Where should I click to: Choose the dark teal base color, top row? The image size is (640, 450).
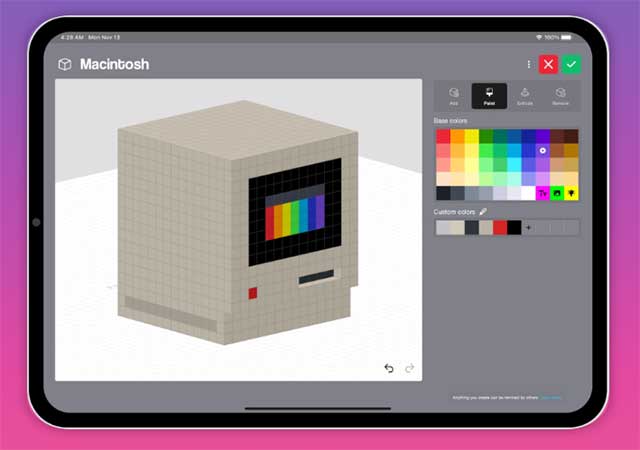500,136
